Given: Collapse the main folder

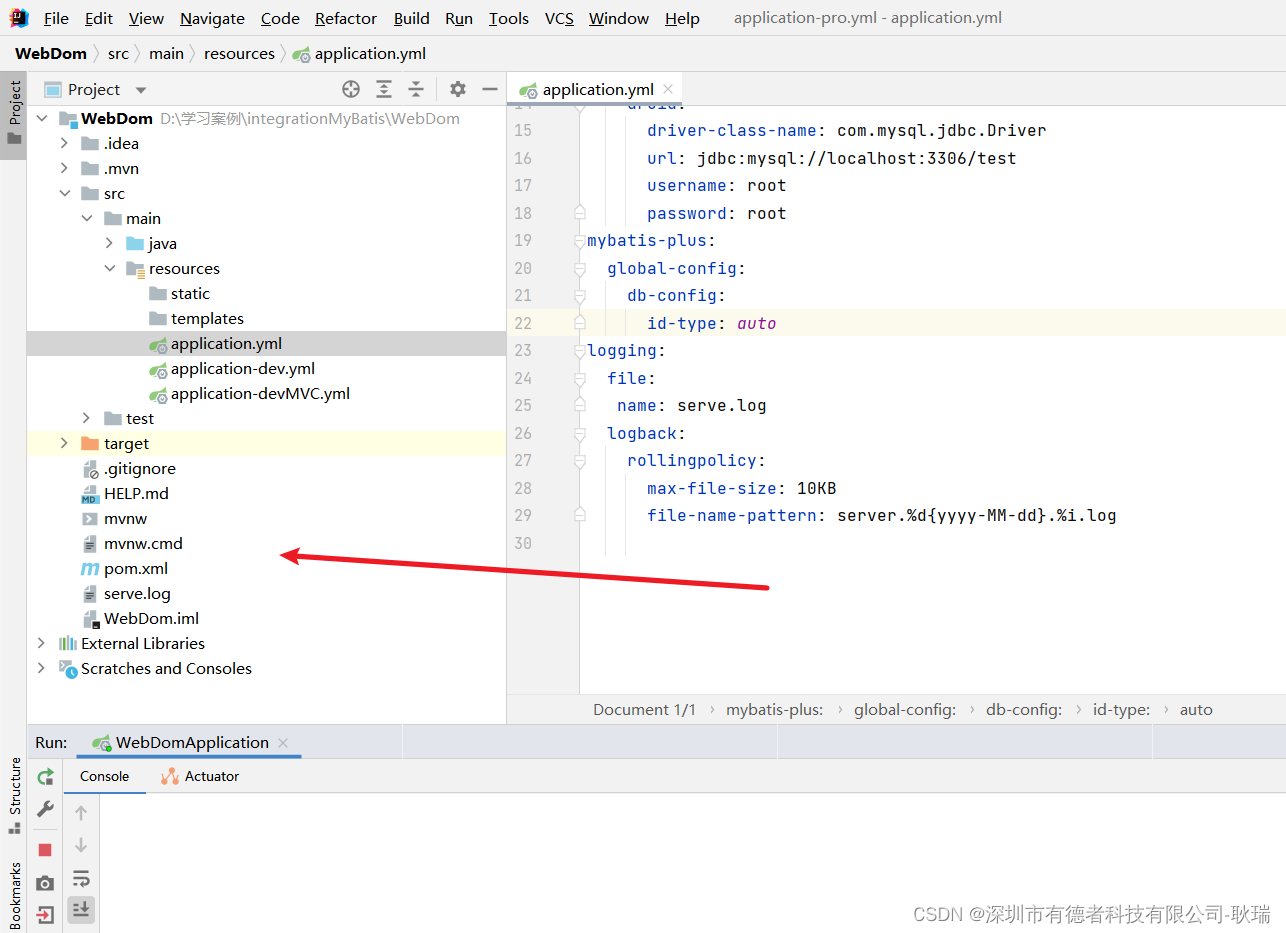Looking at the screenshot, I should (87, 218).
